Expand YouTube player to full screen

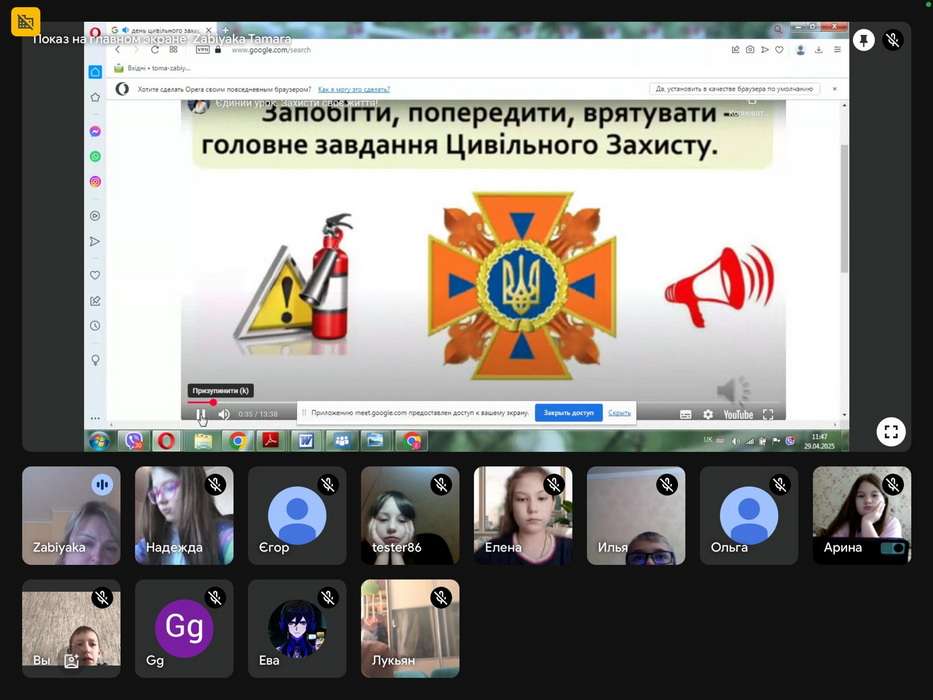768,414
